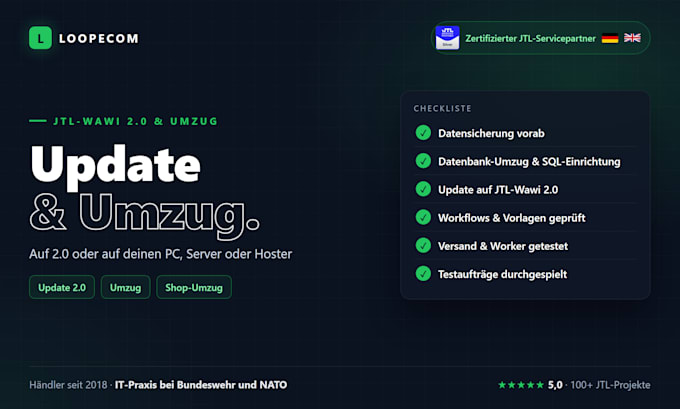
Task: Click the text 'Testaufträge durchgespielt'
Action: (502, 274)
